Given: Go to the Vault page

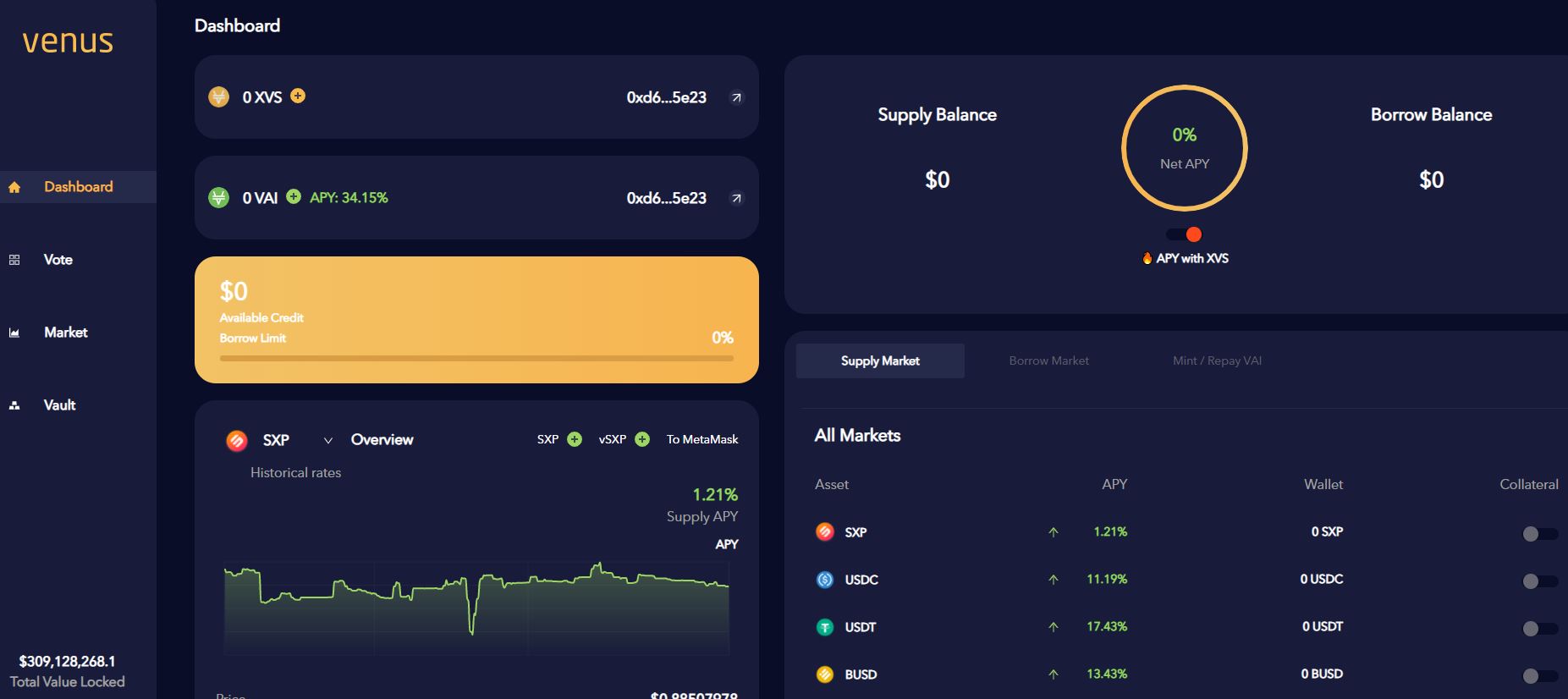Looking at the screenshot, I should [x=59, y=405].
